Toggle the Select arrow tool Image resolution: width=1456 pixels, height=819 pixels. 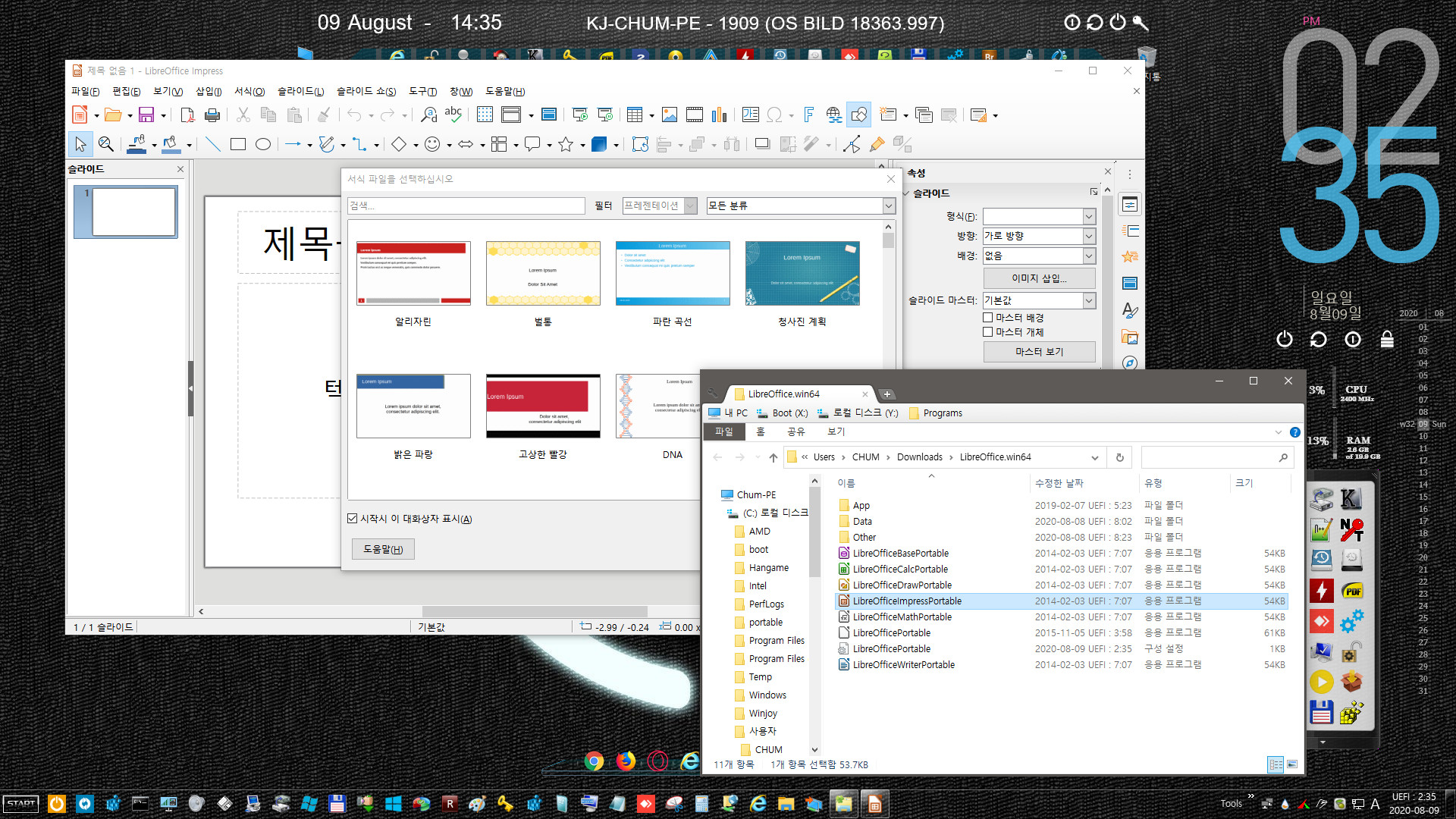tap(80, 144)
